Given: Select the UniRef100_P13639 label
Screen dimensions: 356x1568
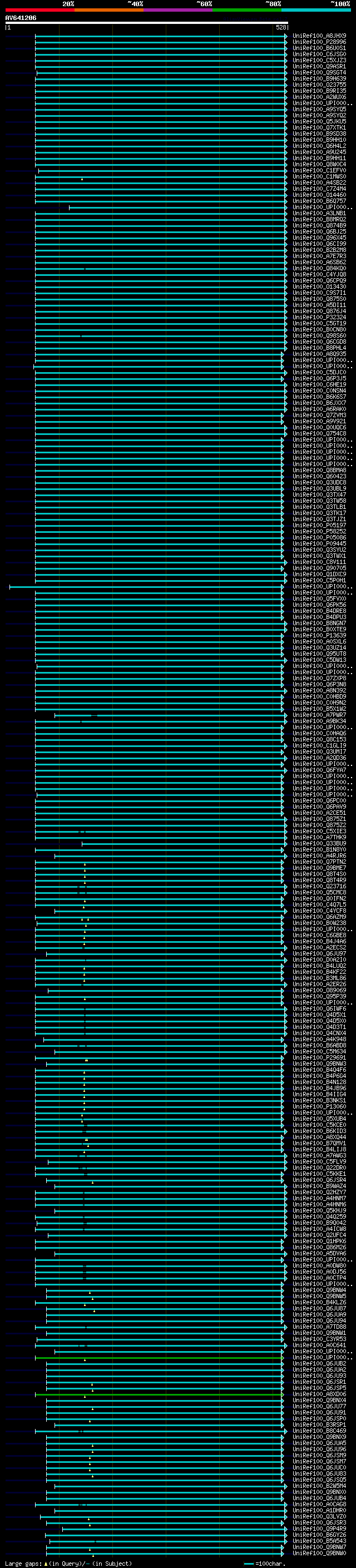Looking at the screenshot, I should [x=319, y=635].
